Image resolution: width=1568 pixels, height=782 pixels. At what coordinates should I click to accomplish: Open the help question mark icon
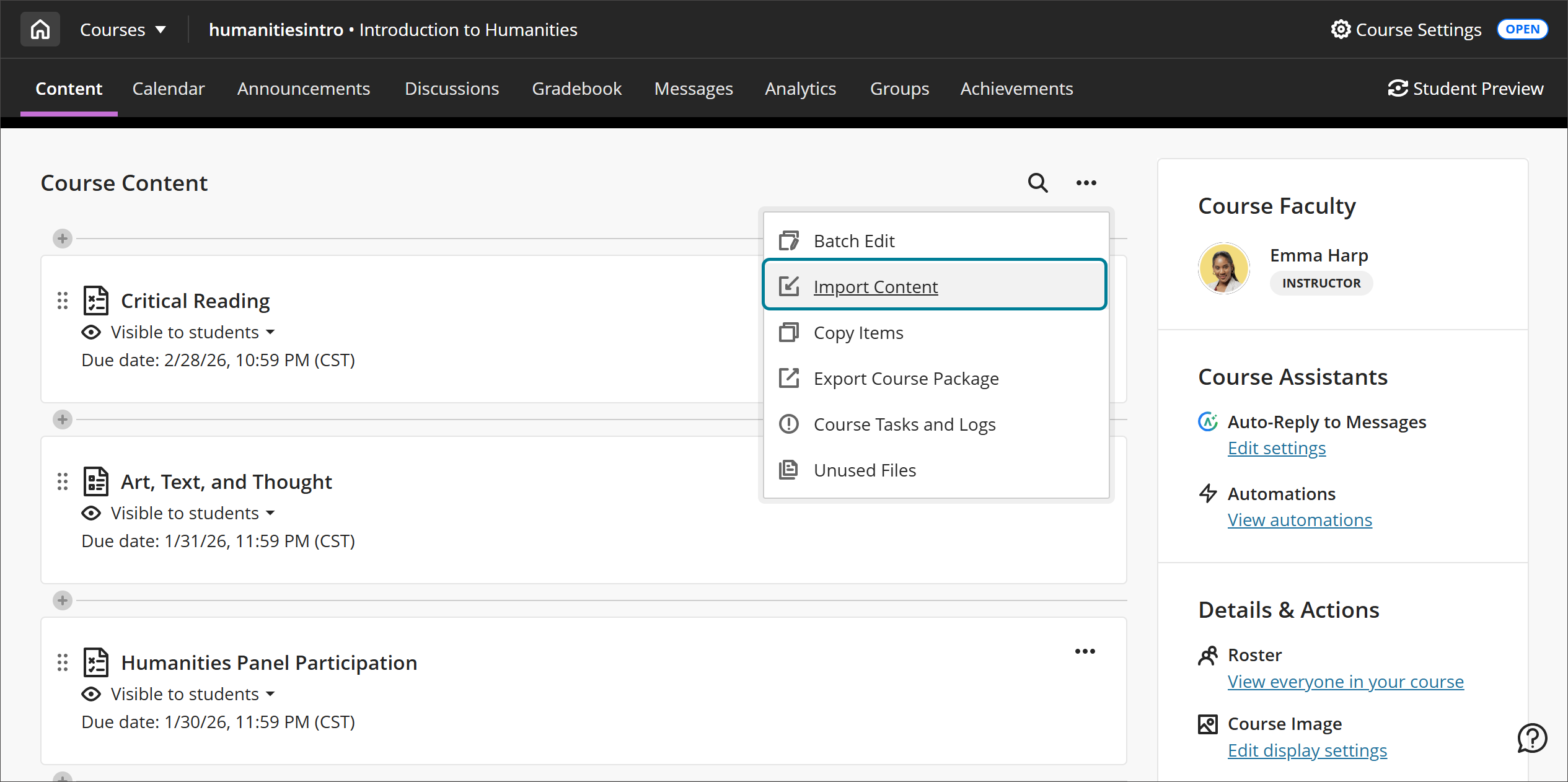point(1531,738)
